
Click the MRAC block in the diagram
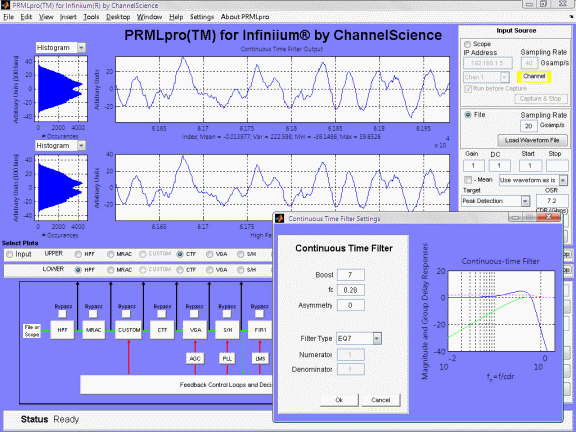point(94,330)
